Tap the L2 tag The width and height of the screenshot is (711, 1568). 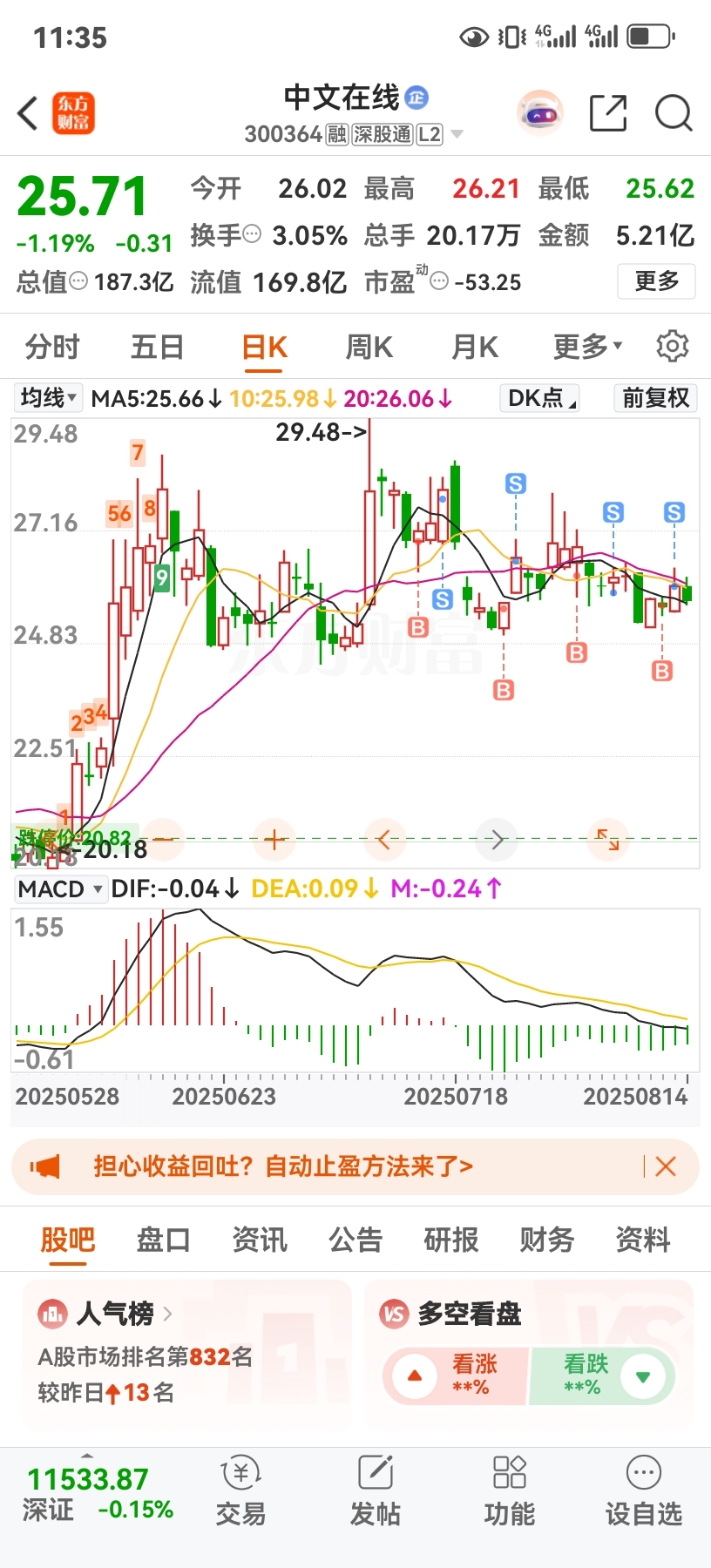click(430, 134)
